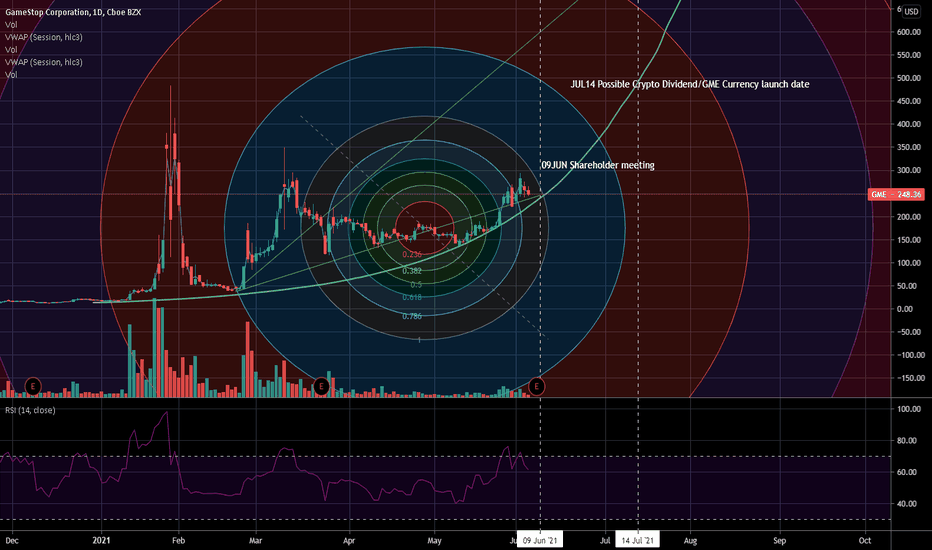Click the Feb label on time axis

(x=178, y=540)
